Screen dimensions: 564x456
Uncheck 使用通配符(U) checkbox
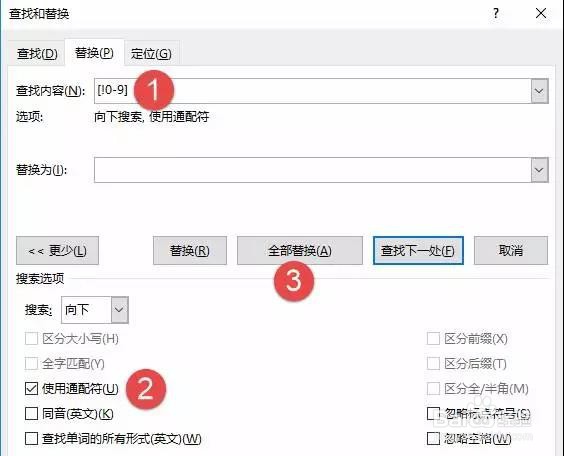click(31, 388)
